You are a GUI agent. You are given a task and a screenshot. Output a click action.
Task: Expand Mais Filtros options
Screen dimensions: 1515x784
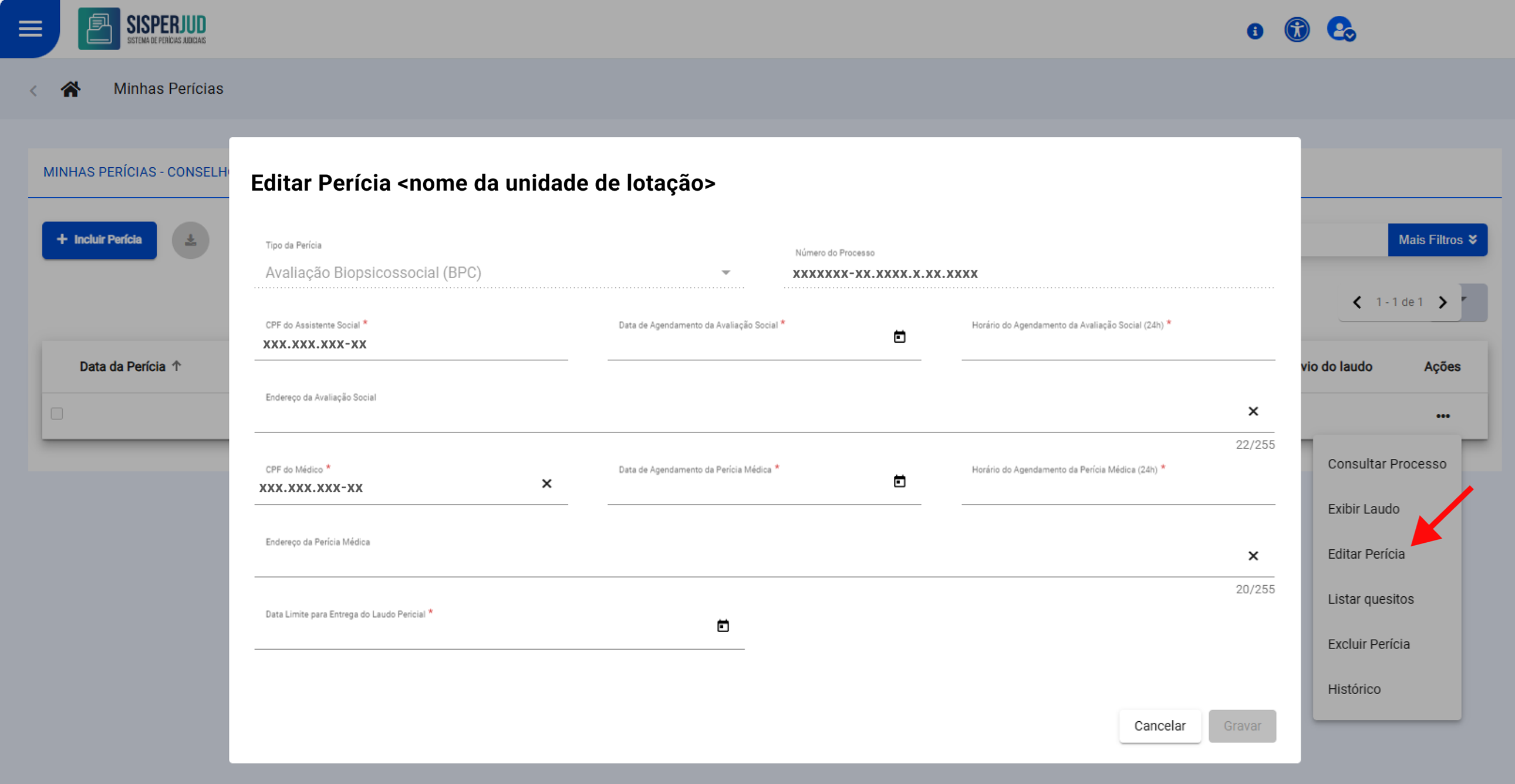pyautogui.click(x=1437, y=240)
